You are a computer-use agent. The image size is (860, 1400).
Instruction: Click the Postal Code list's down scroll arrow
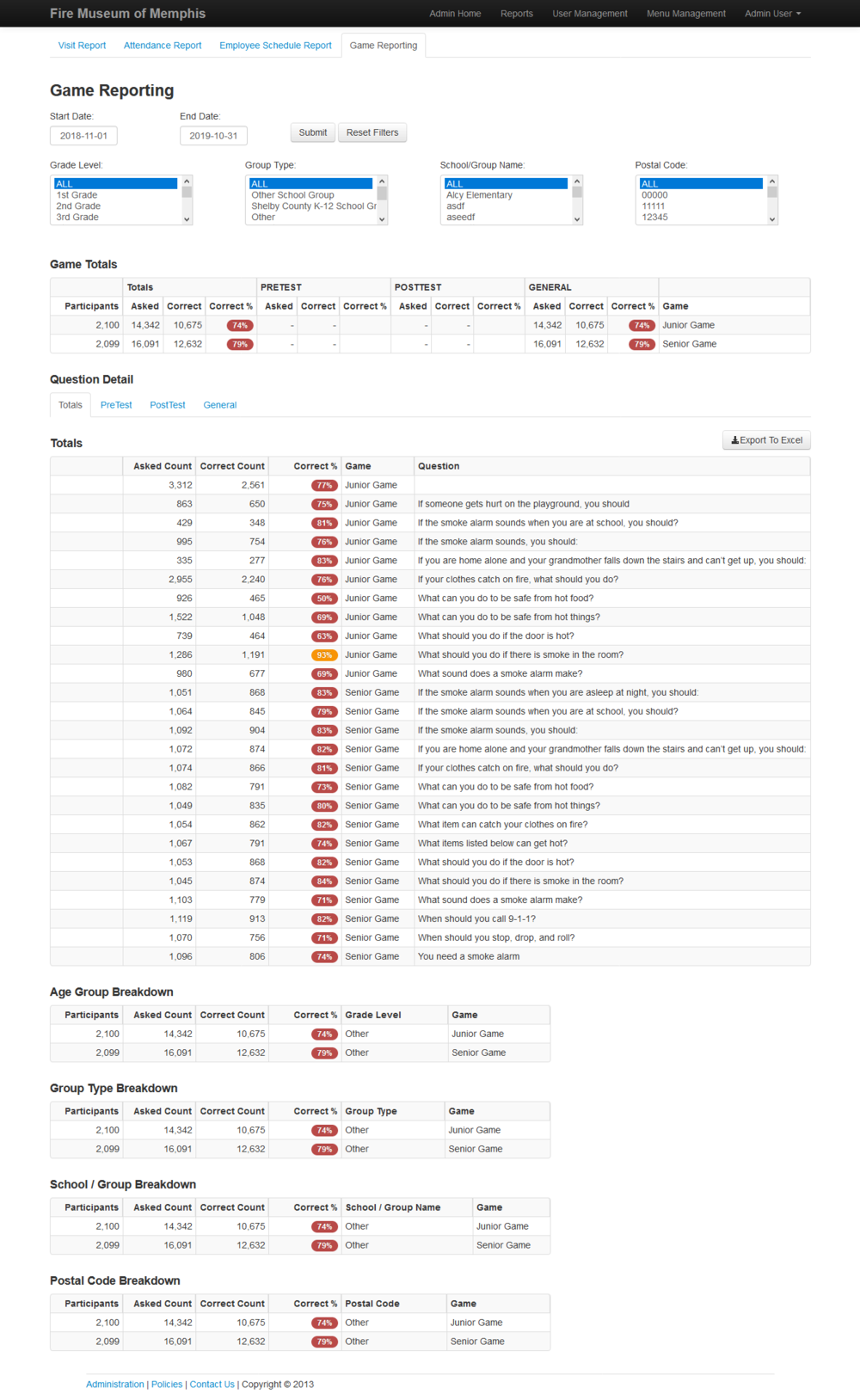pyautogui.click(x=772, y=219)
